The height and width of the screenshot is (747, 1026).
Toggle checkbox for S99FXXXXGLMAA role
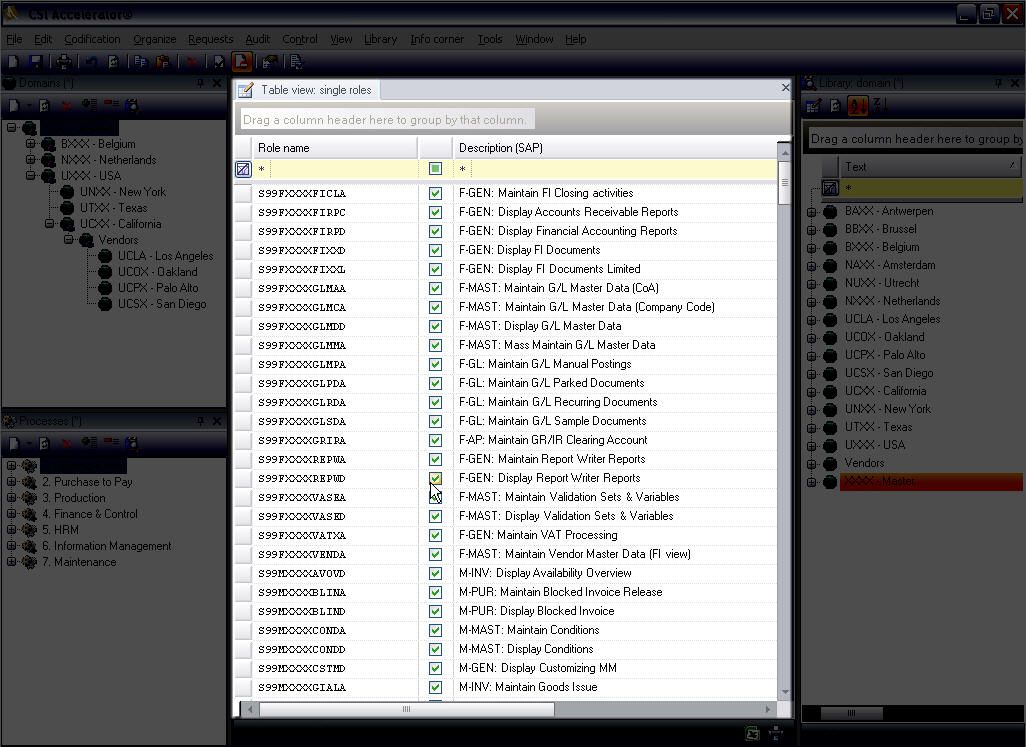(435, 288)
